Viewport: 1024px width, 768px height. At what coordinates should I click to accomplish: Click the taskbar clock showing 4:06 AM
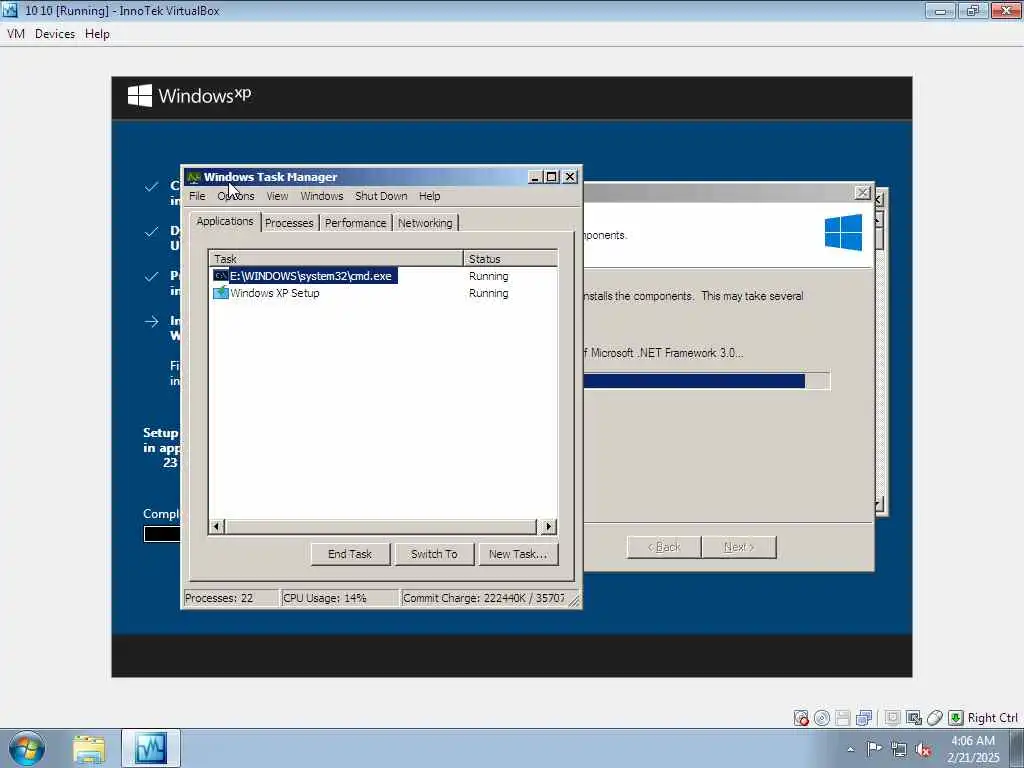click(x=973, y=748)
